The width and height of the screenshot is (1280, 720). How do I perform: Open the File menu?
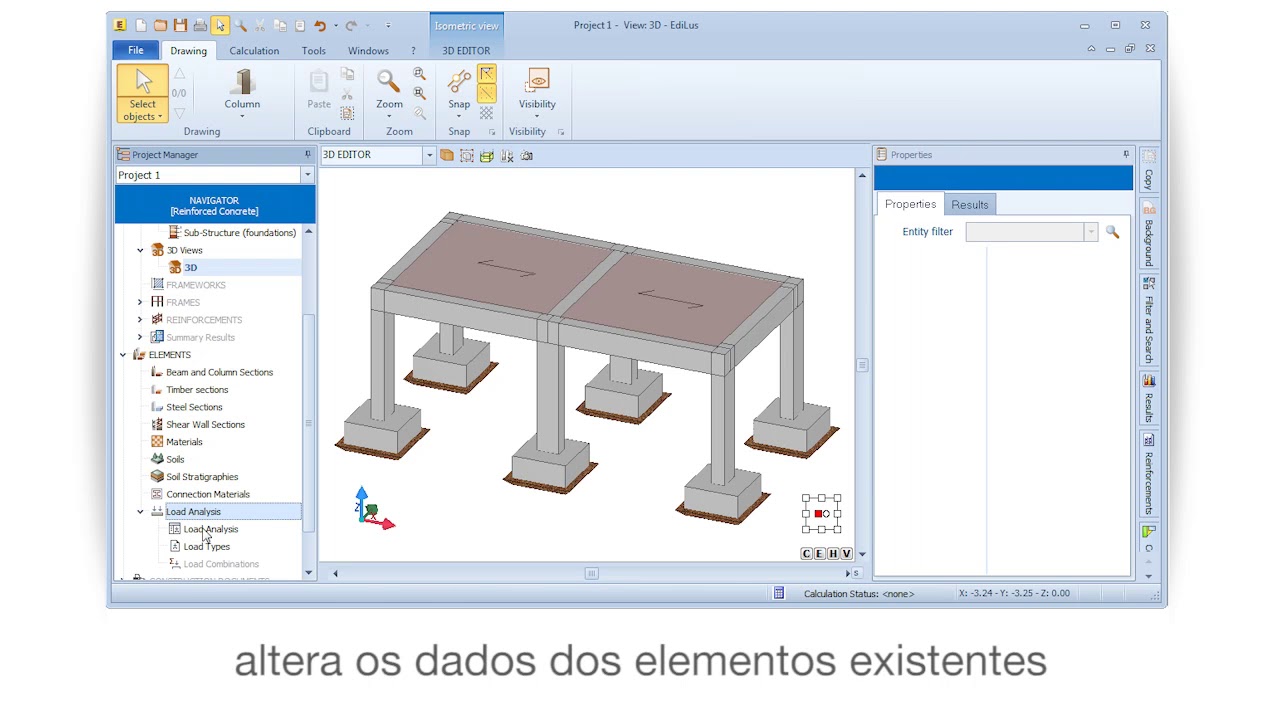click(x=135, y=50)
